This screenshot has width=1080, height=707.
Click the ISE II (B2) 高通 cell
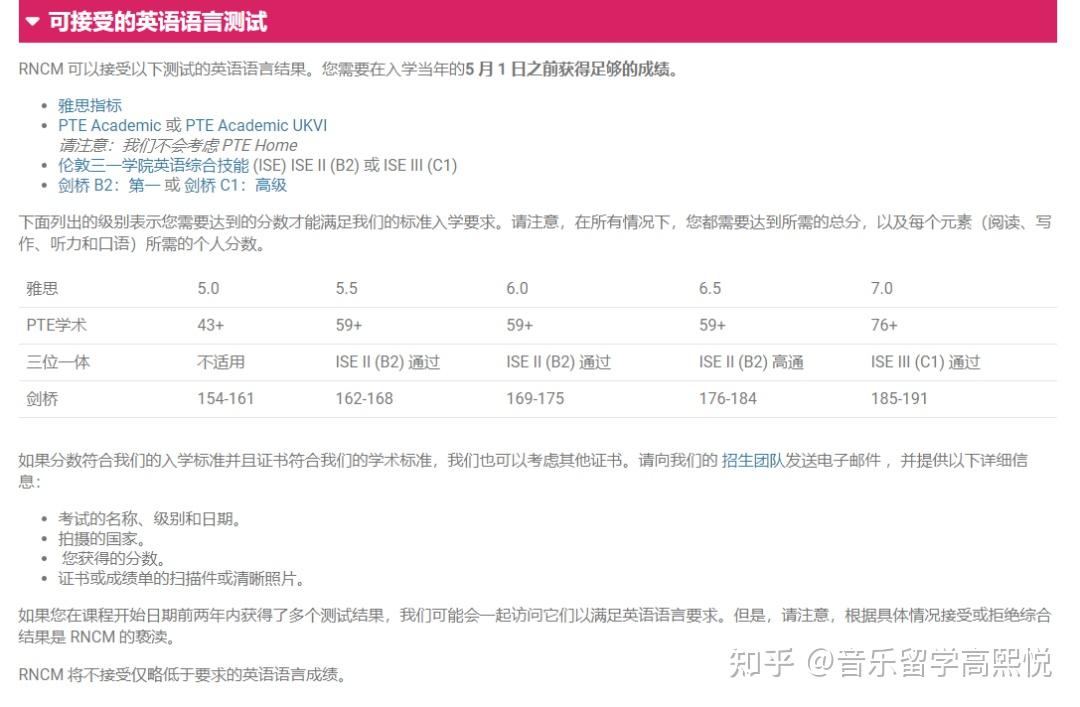coord(751,362)
